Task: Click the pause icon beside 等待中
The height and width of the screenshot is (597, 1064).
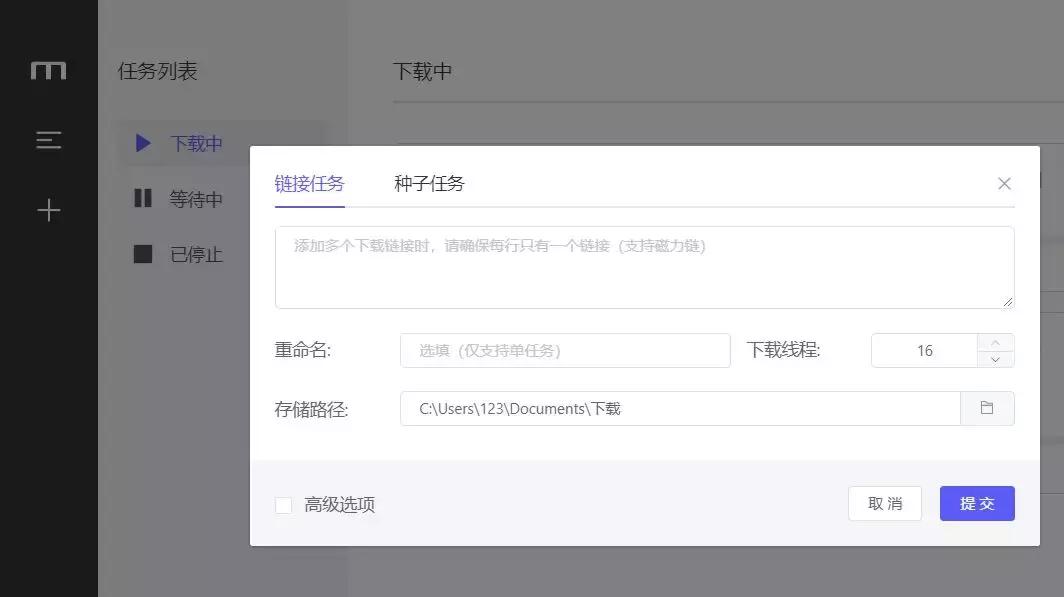Action: [142, 199]
